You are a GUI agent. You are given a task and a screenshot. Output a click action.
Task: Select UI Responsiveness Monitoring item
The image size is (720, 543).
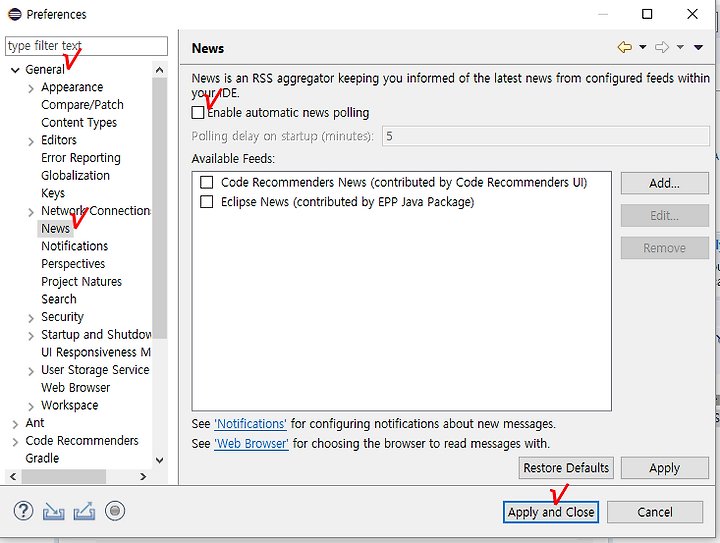point(96,352)
